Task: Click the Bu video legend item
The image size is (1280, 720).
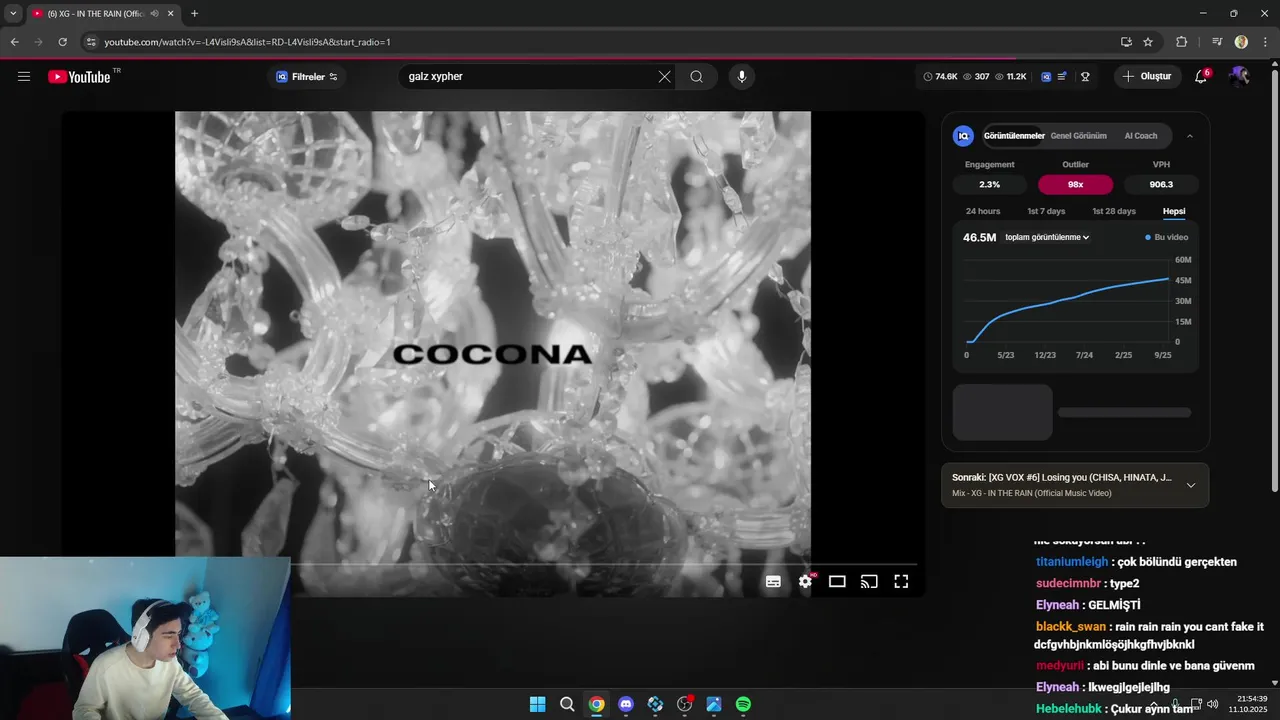Action: (1166, 237)
